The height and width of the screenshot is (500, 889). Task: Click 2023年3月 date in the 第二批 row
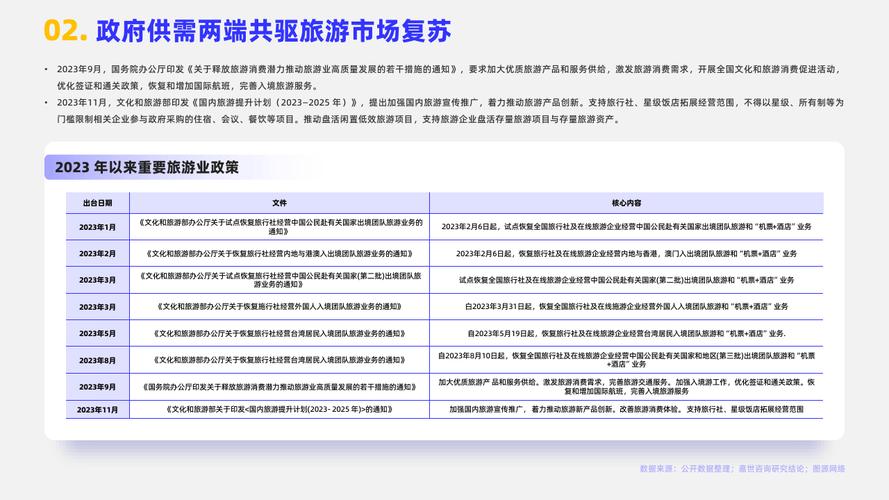click(x=98, y=280)
